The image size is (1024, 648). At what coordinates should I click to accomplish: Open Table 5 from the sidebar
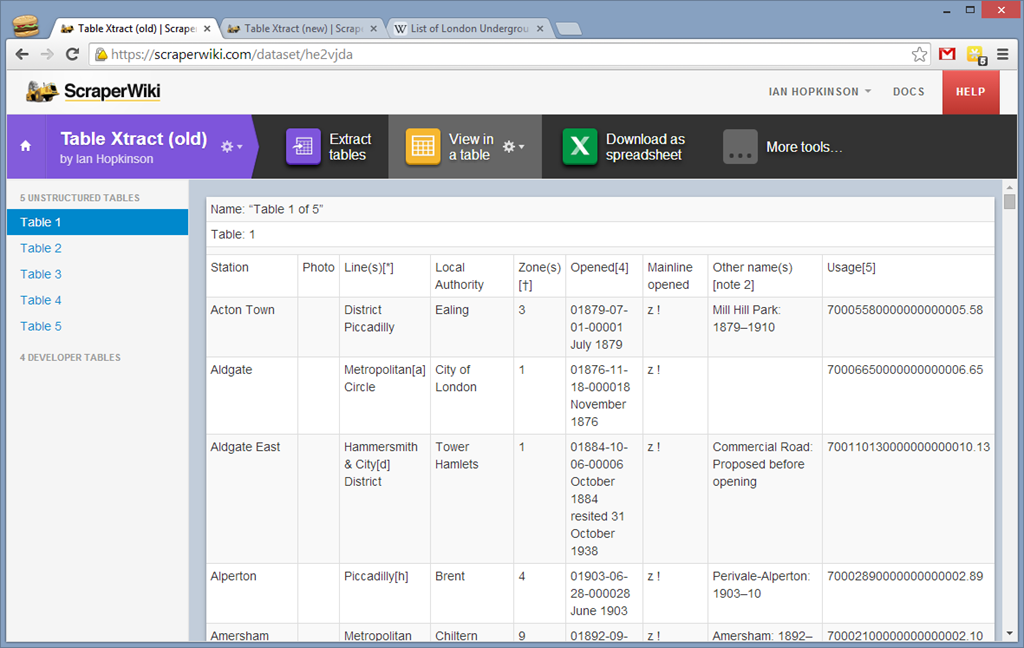[x=40, y=327]
